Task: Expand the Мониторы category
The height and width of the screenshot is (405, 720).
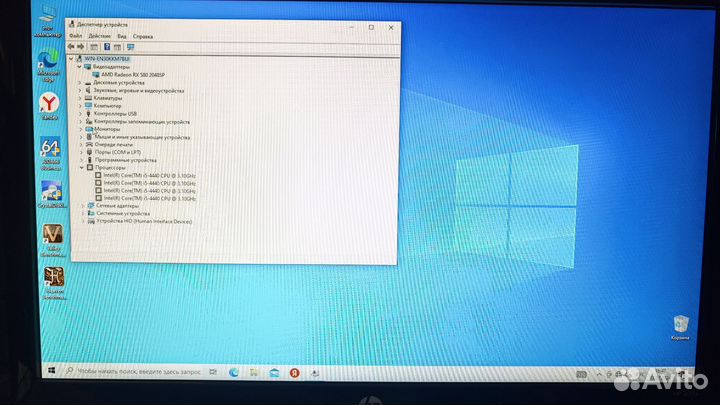Action: (x=81, y=129)
